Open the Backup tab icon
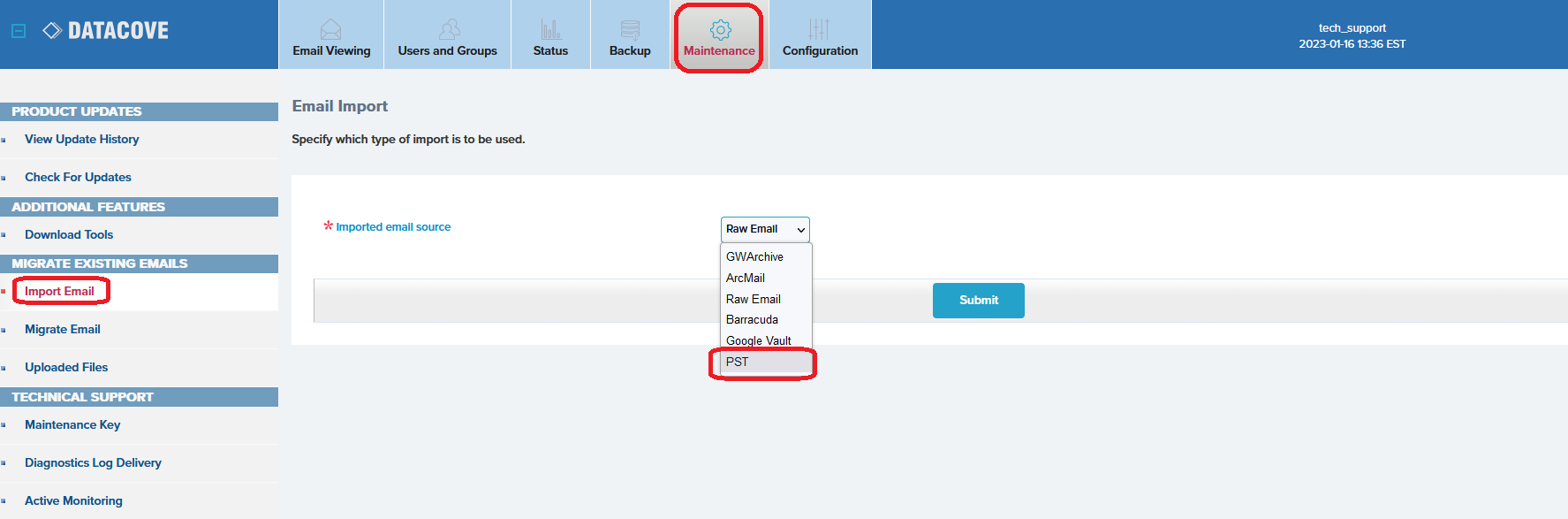Image resolution: width=1568 pixels, height=519 pixels. (630, 29)
